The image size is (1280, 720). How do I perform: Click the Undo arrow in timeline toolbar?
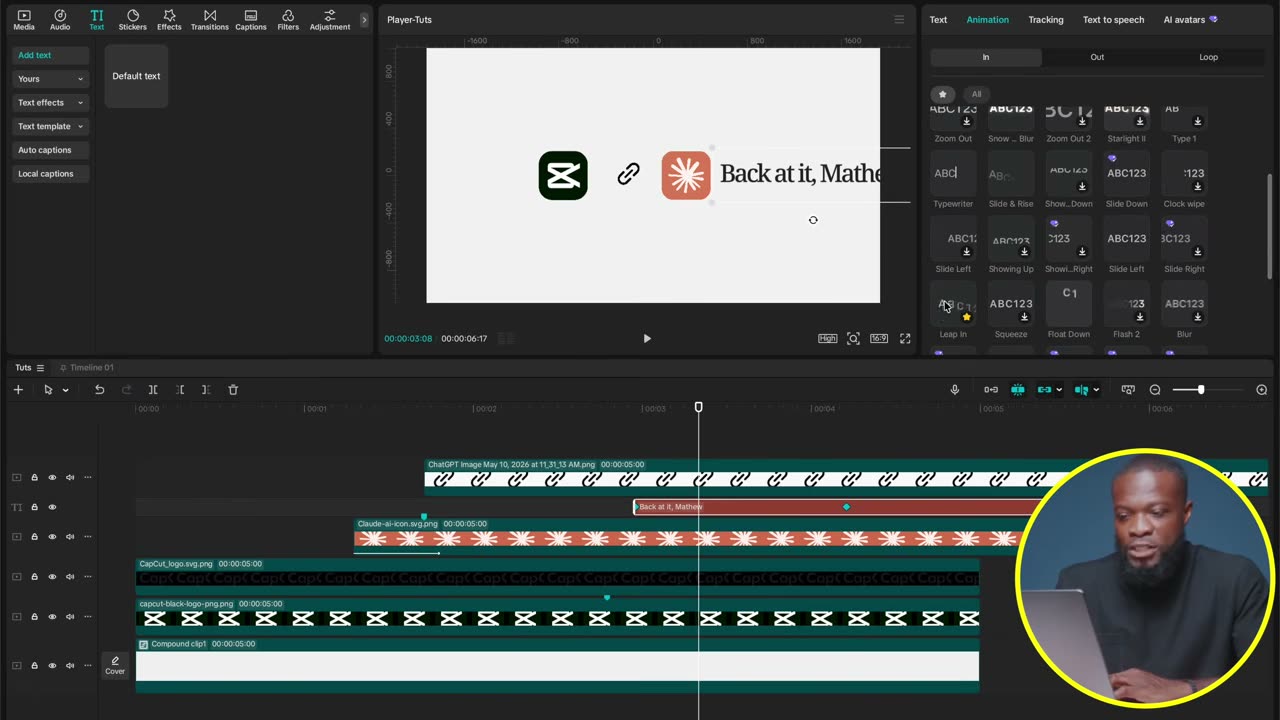pos(99,390)
